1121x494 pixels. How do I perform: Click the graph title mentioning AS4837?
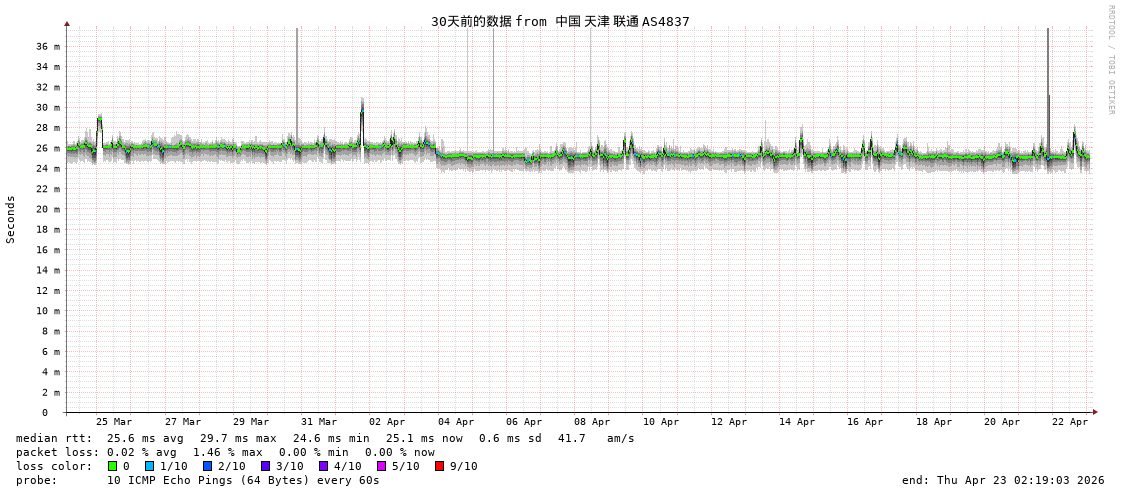click(560, 21)
